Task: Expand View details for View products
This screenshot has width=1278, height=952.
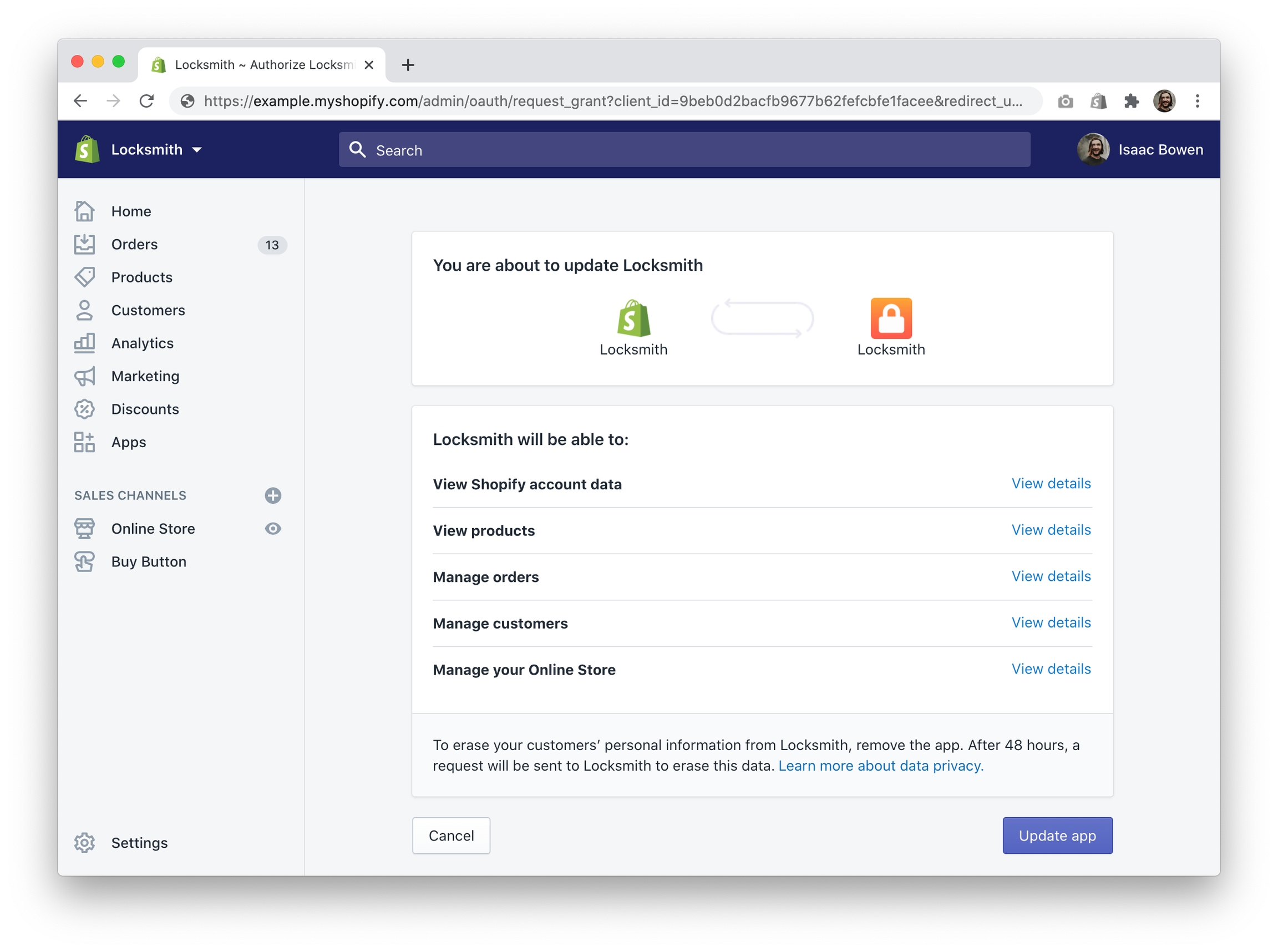Action: pos(1051,530)
